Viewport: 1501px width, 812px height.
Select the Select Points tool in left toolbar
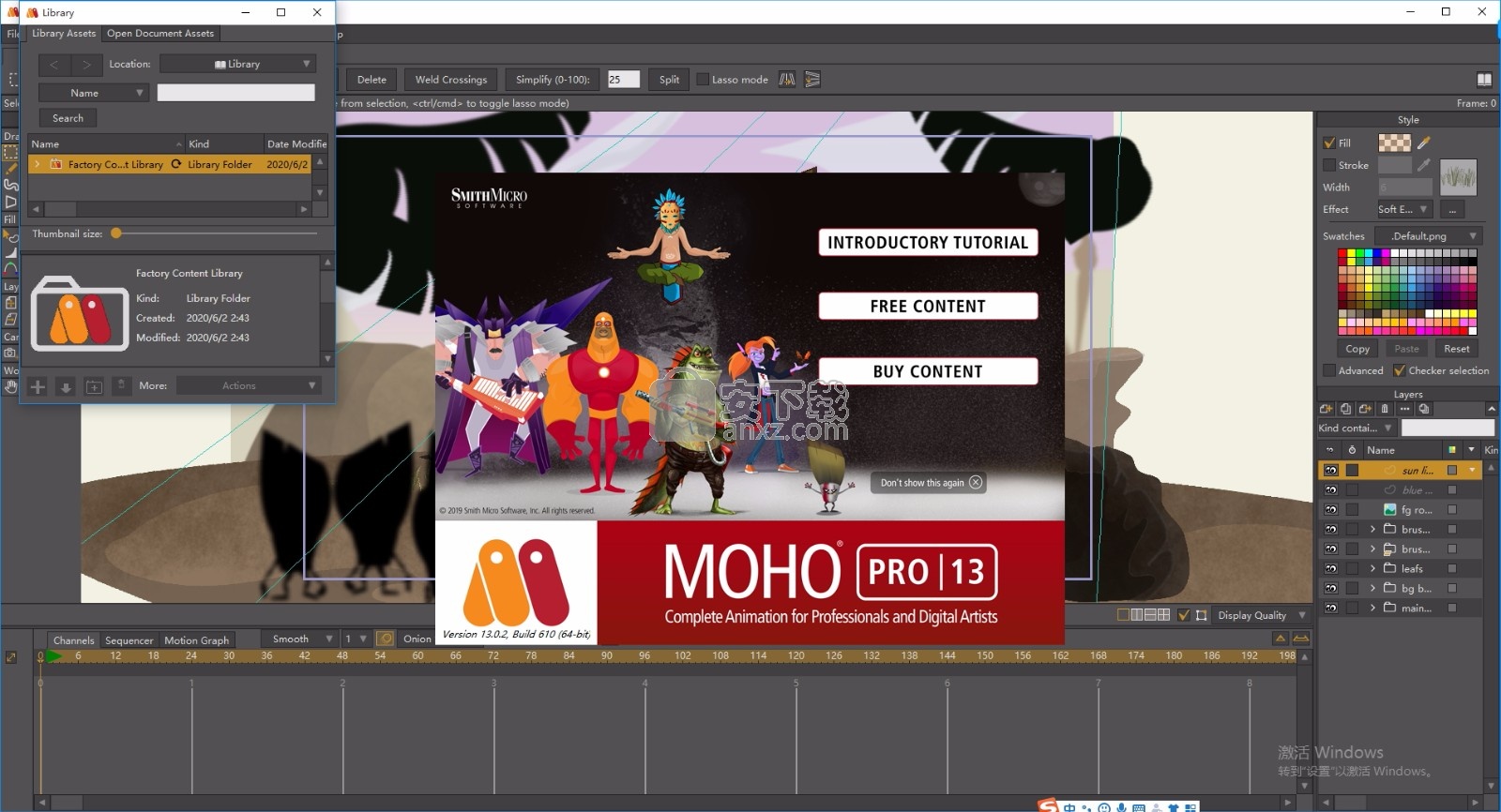pyautogui.click(x=11, y=152)
